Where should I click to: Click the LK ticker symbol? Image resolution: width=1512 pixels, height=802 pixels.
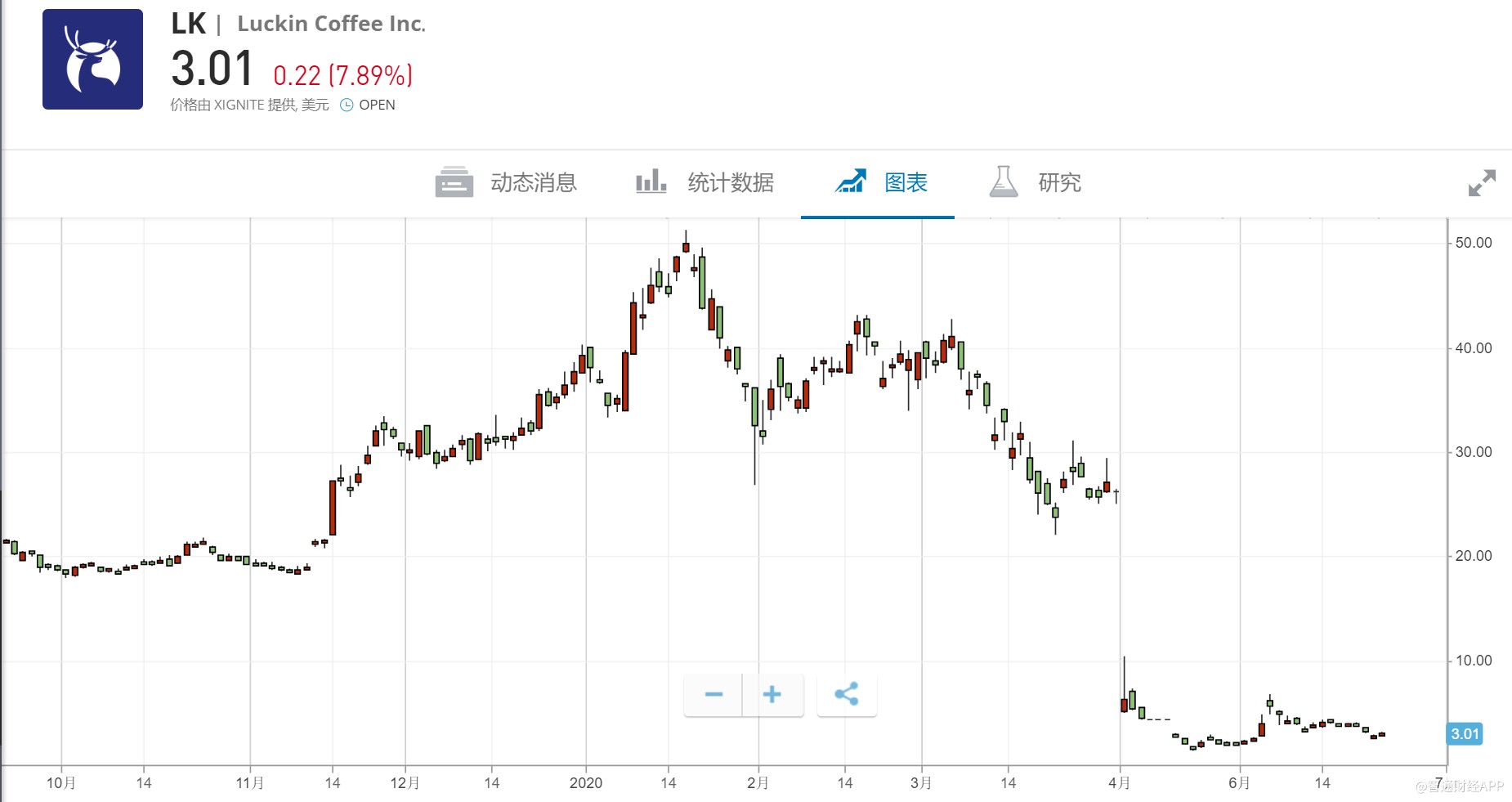tap(188, 24)
